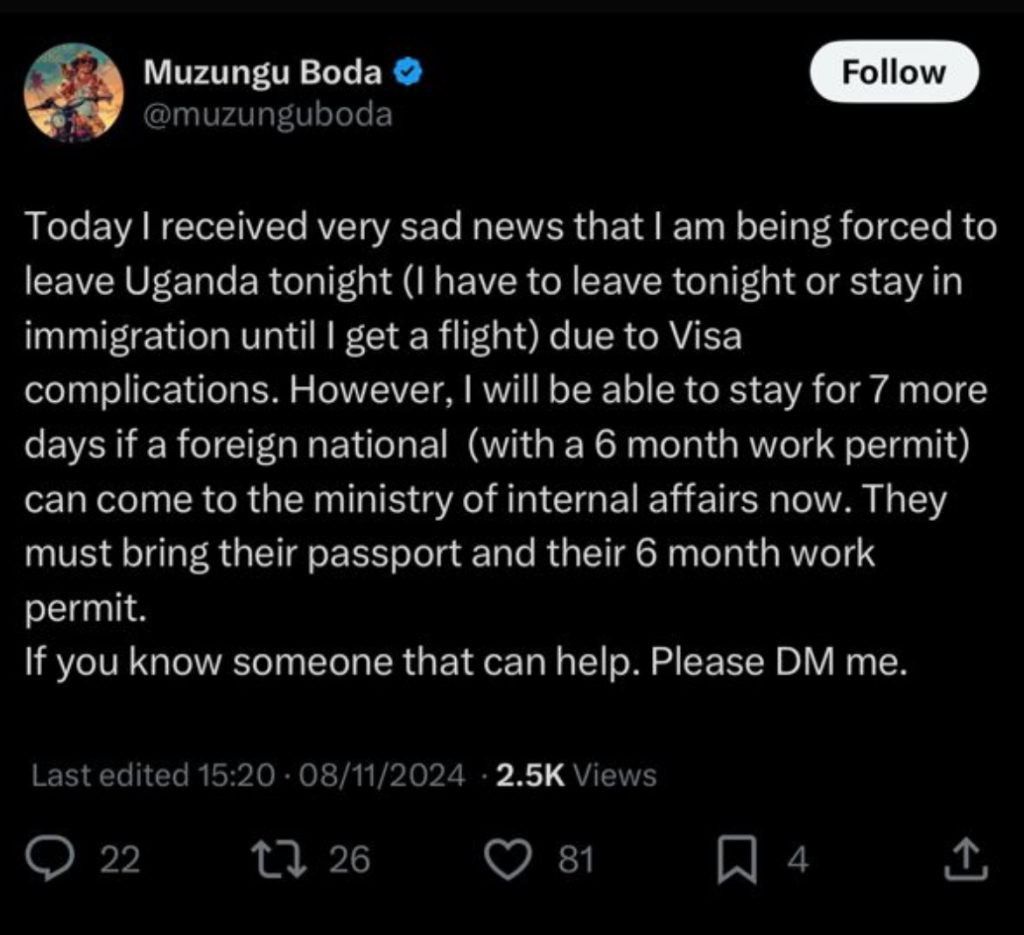
Task: Visit the @muzunguboda handle link
Action: click(268, 115)
